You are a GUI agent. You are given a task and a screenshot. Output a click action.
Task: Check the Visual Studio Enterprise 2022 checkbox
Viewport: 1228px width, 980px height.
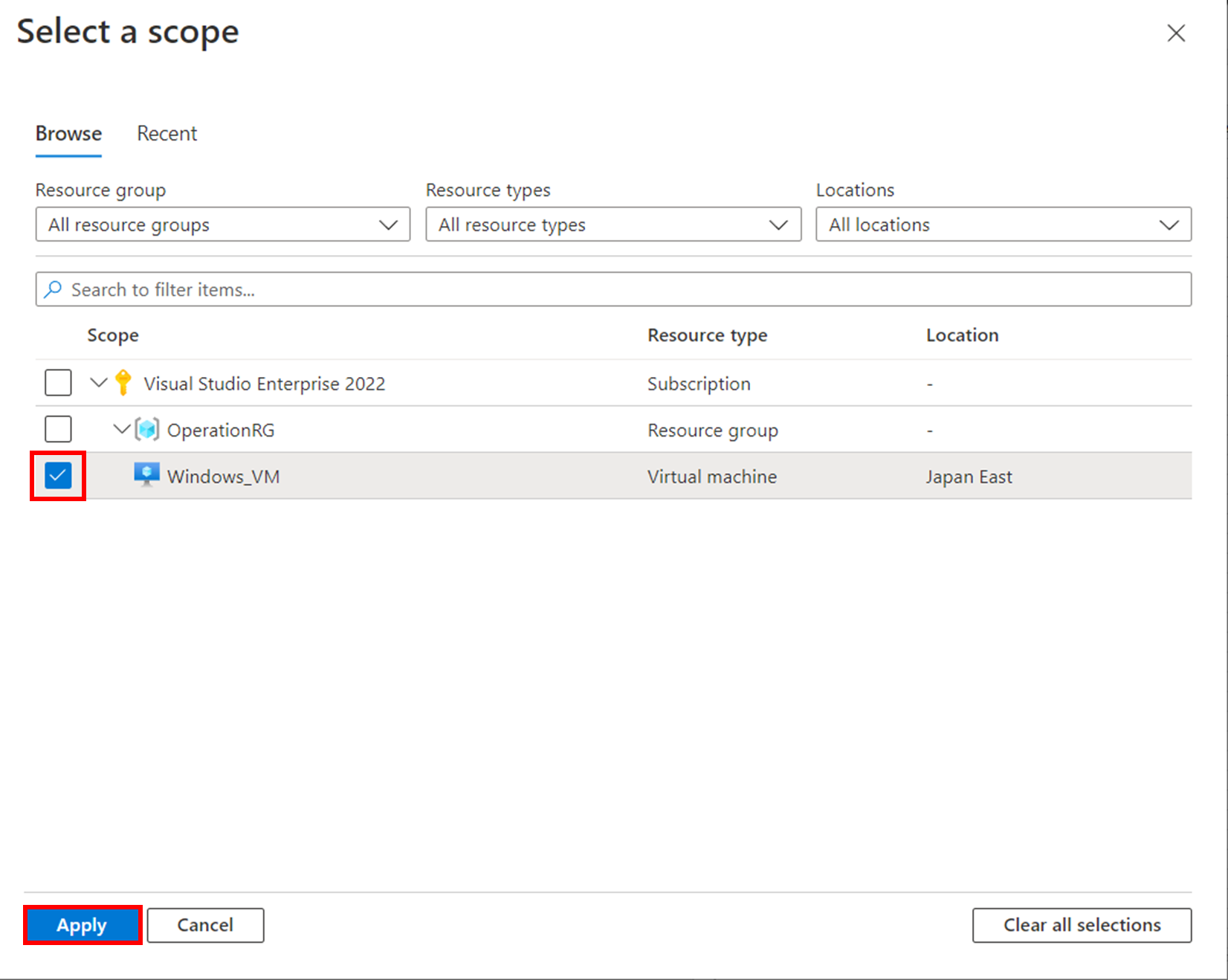click(58, 383)
